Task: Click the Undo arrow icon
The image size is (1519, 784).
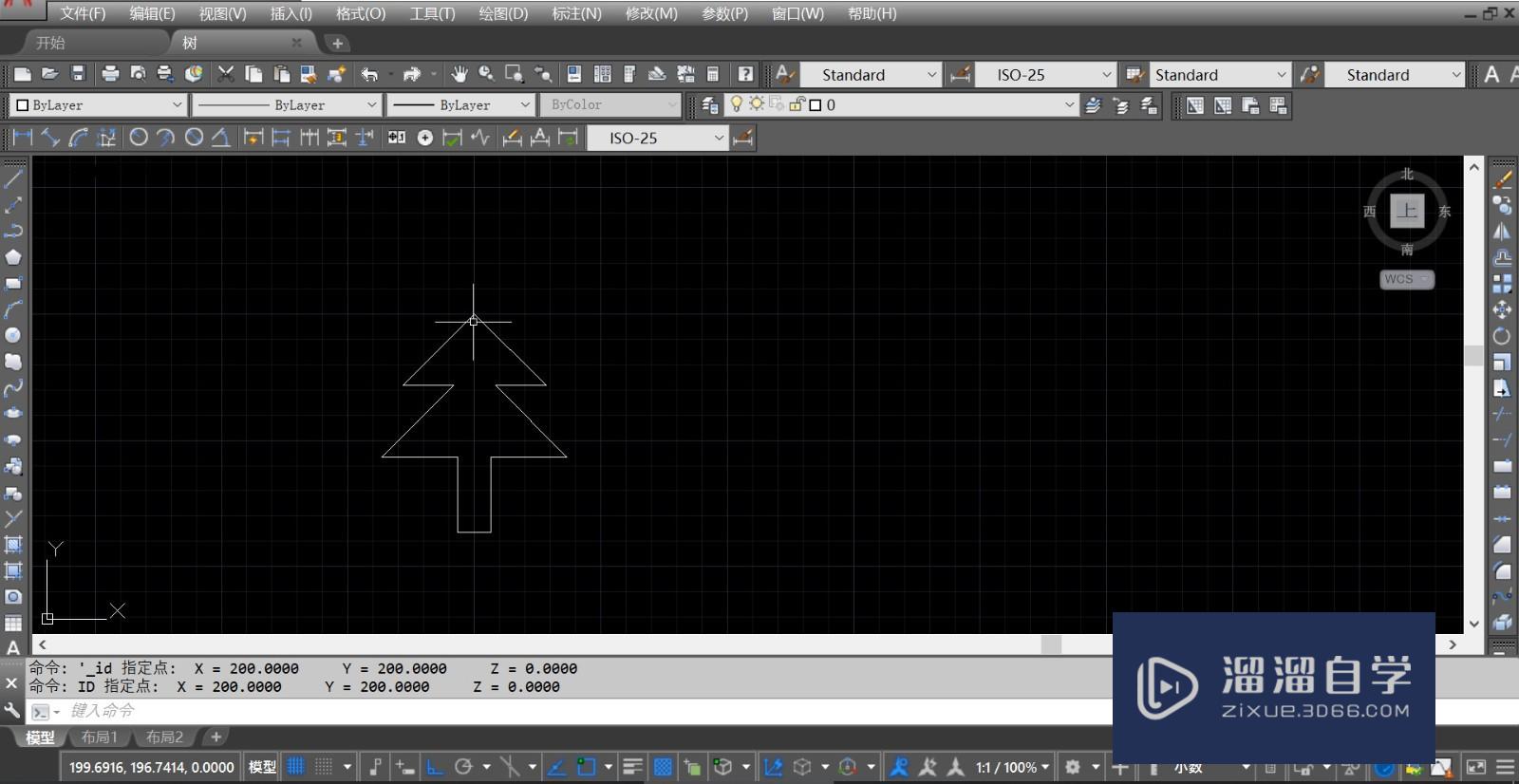Action: tap(369, 74)
